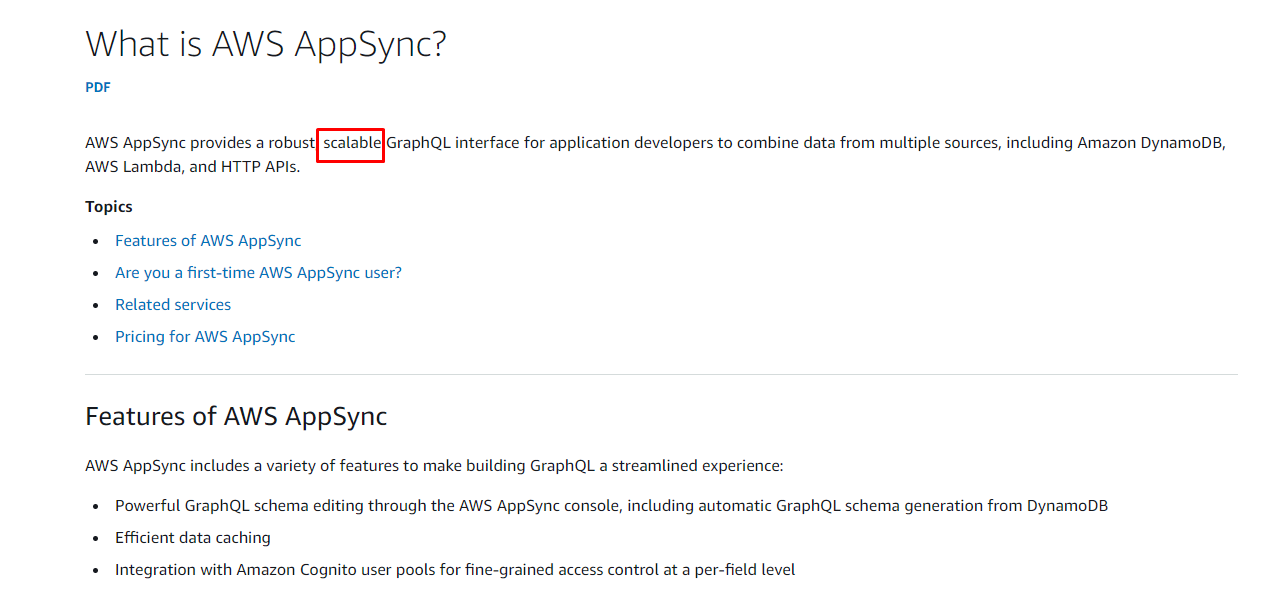The height and width of the screenshot is (607, 1285).
Task: Select the Related services link
Action: [172, 304]
